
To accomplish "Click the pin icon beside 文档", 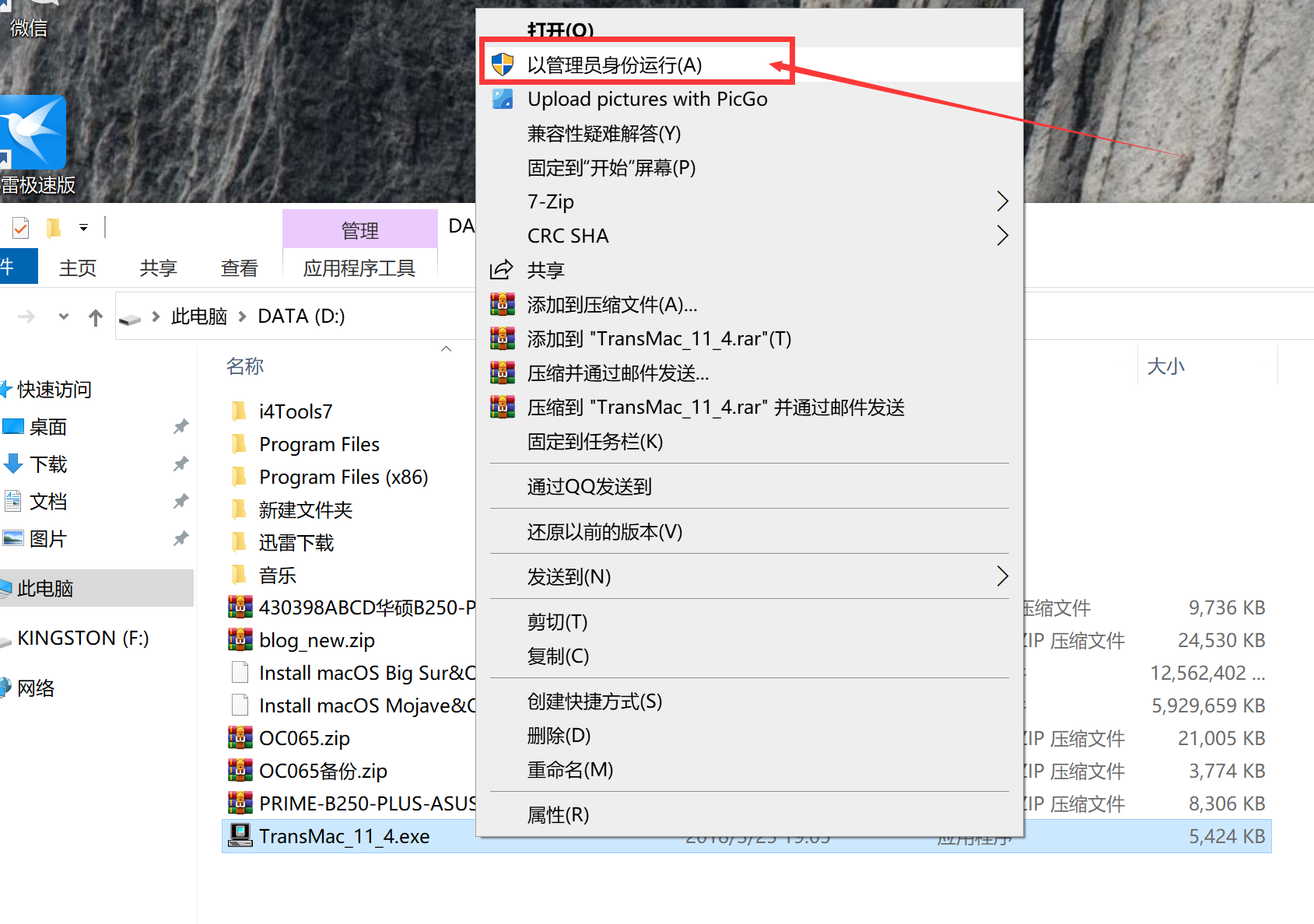I will [180, 501].
